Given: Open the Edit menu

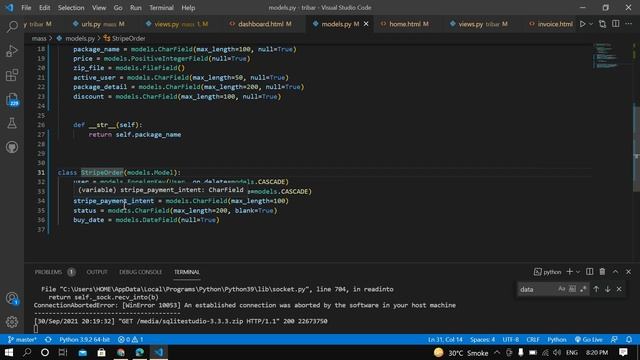Looking at the screenshot, I should tap(44, 8).
